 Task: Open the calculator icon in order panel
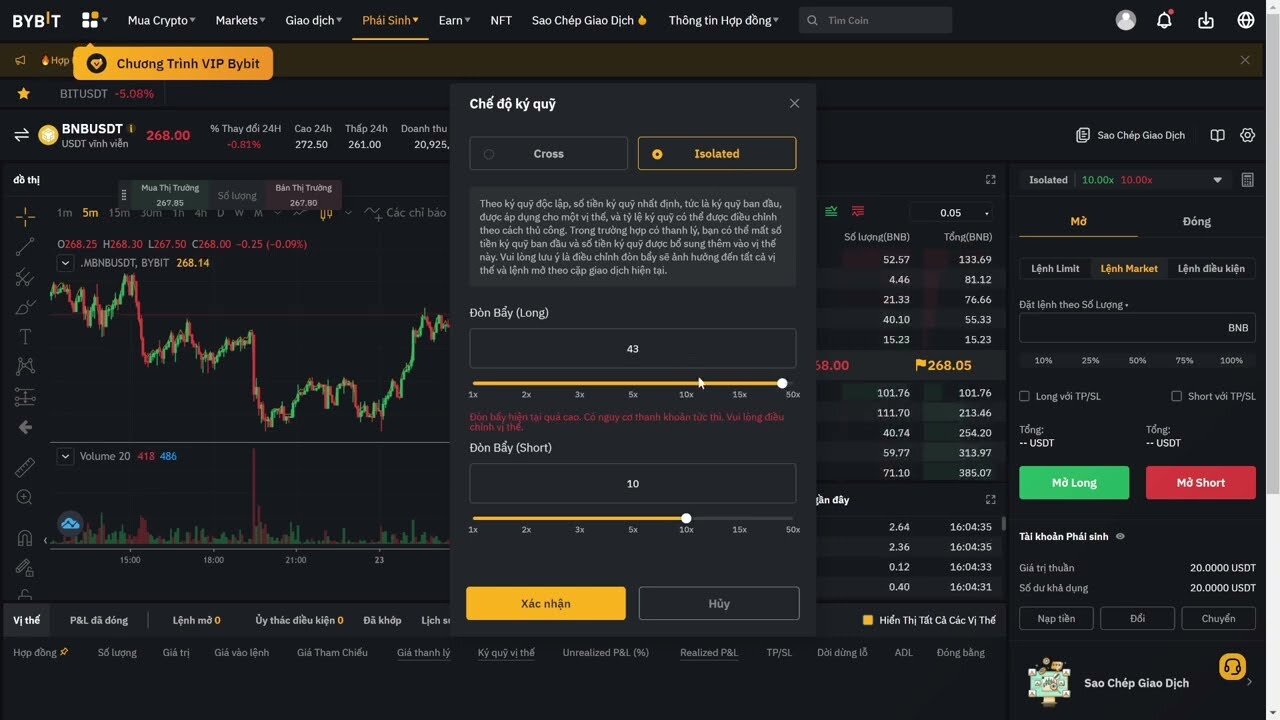[1247, 180]
